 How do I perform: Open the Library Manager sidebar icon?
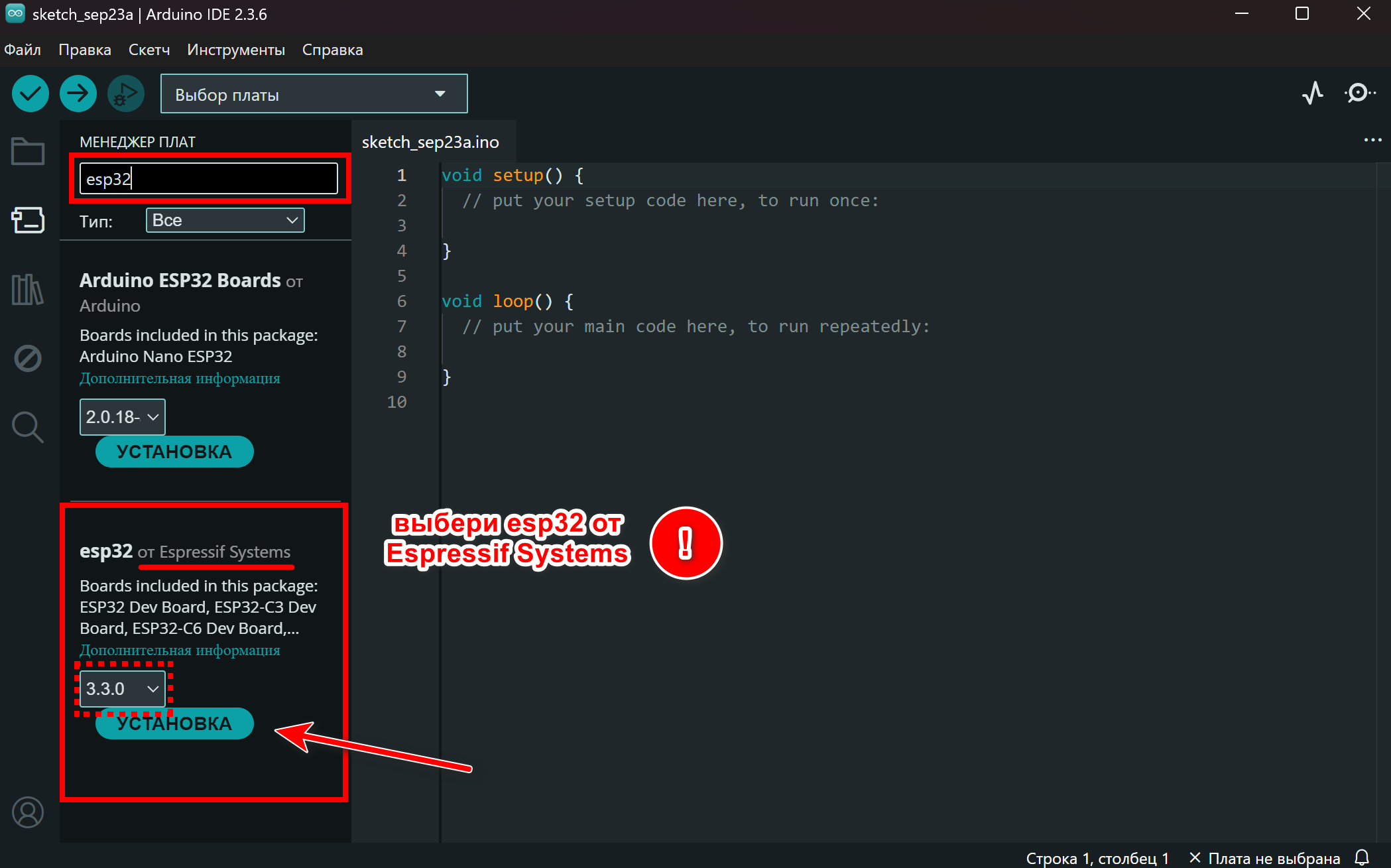[28, 290]
